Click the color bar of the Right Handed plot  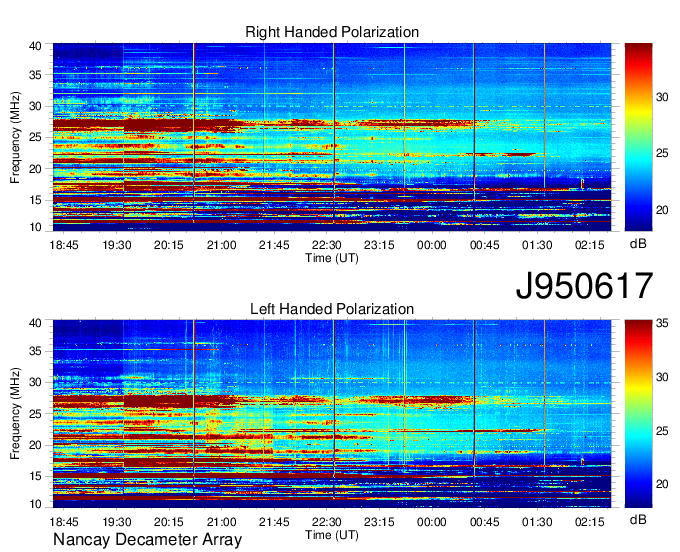(x=638, y=137)
